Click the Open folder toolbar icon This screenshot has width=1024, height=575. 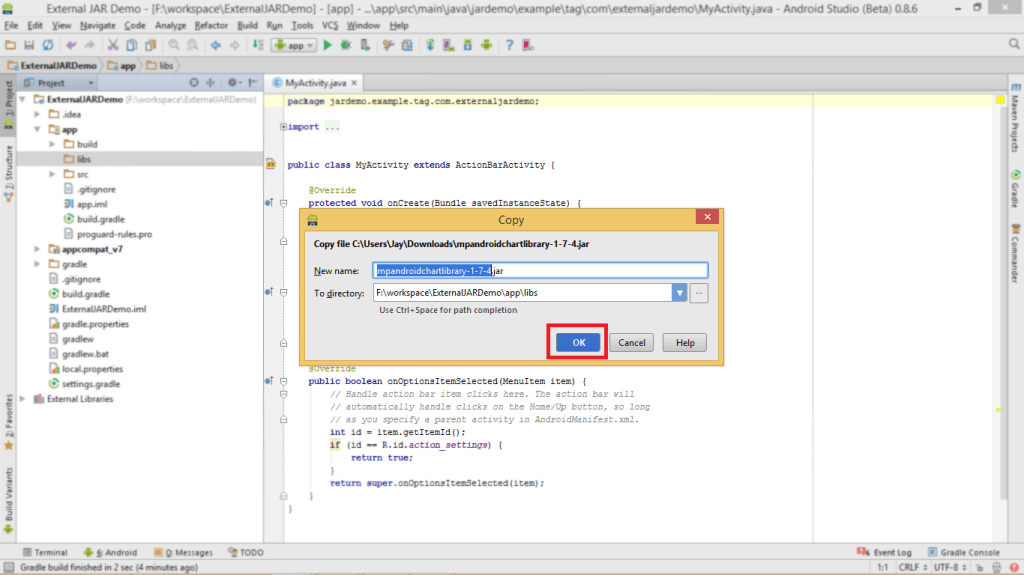10,45
